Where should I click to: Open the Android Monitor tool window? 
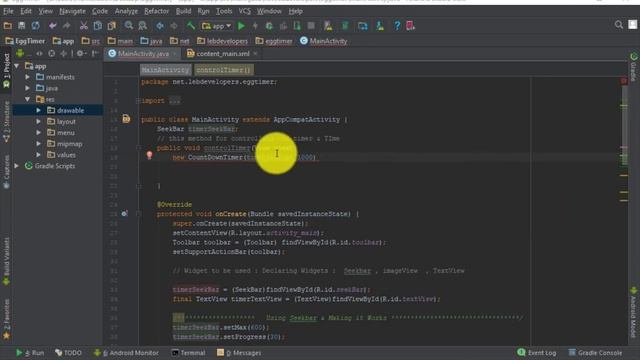pyautogui.click(x=126, y=353)
